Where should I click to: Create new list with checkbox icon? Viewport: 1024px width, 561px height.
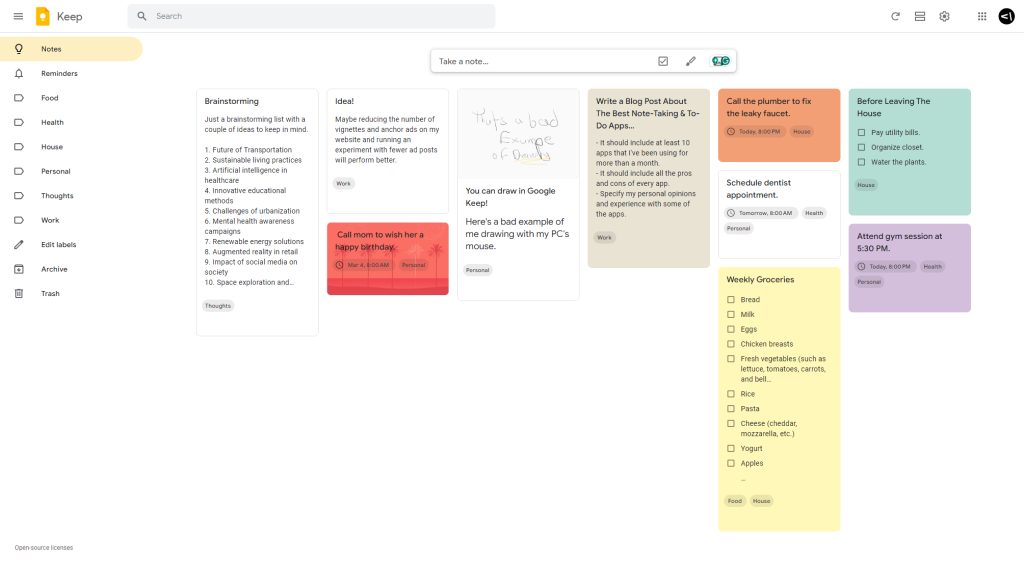663,61
